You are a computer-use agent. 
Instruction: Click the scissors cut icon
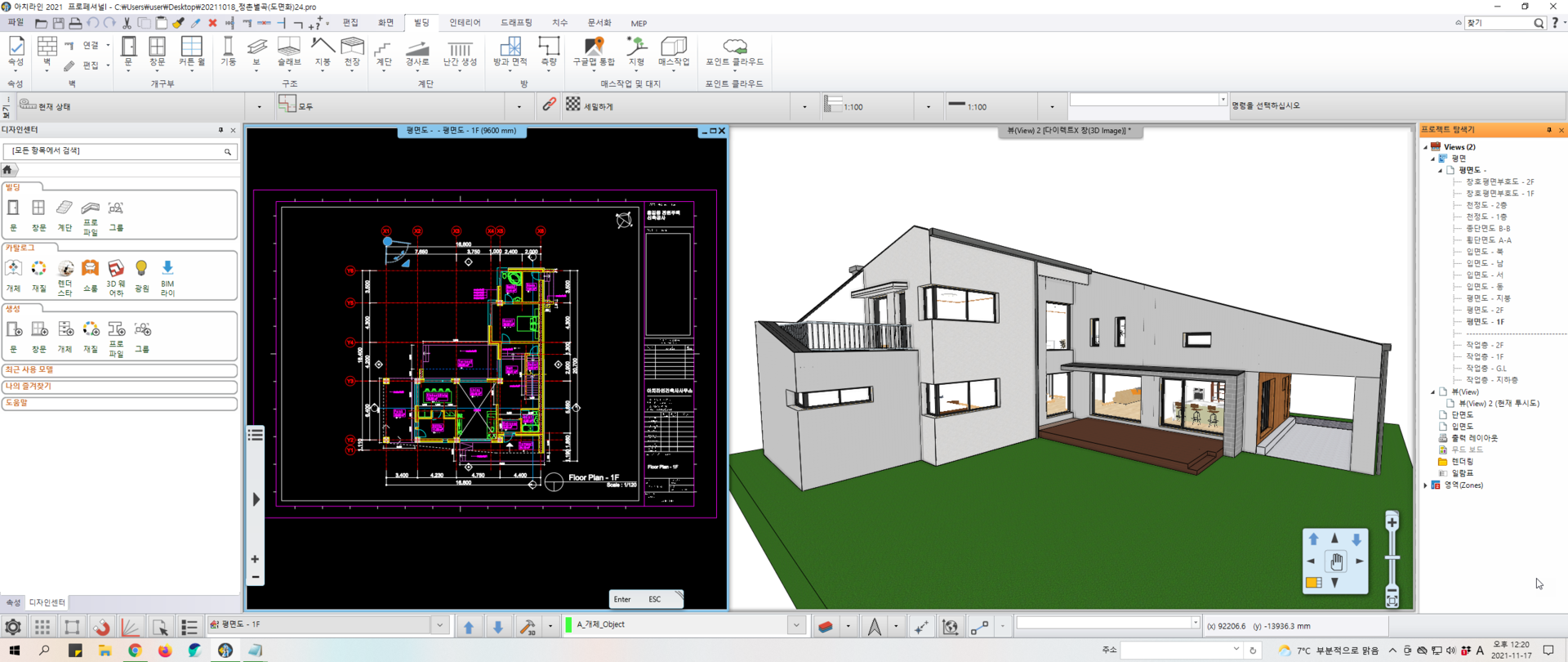click(127, 23)
